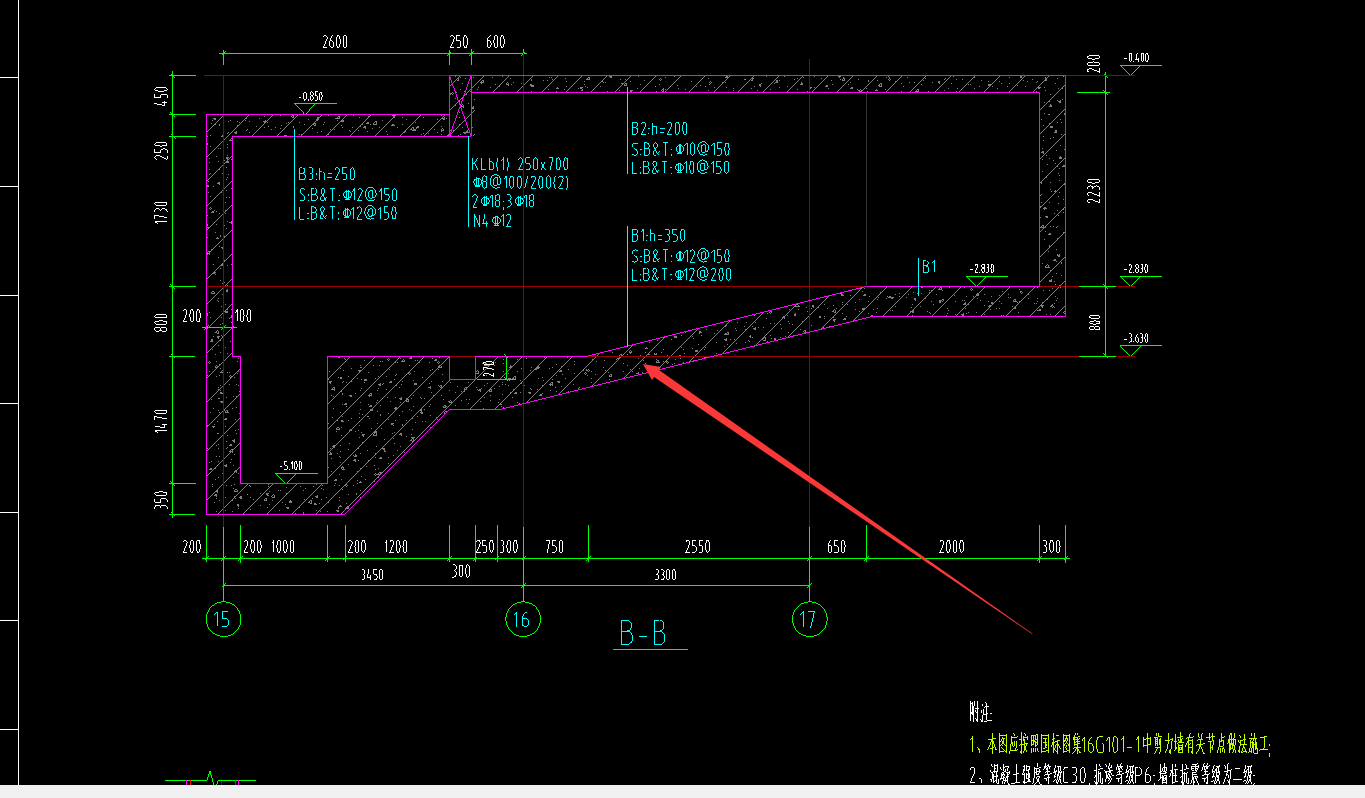
Task: Click the "L:B&T:Φ12@200" rebar text
Action: [680, 274]
